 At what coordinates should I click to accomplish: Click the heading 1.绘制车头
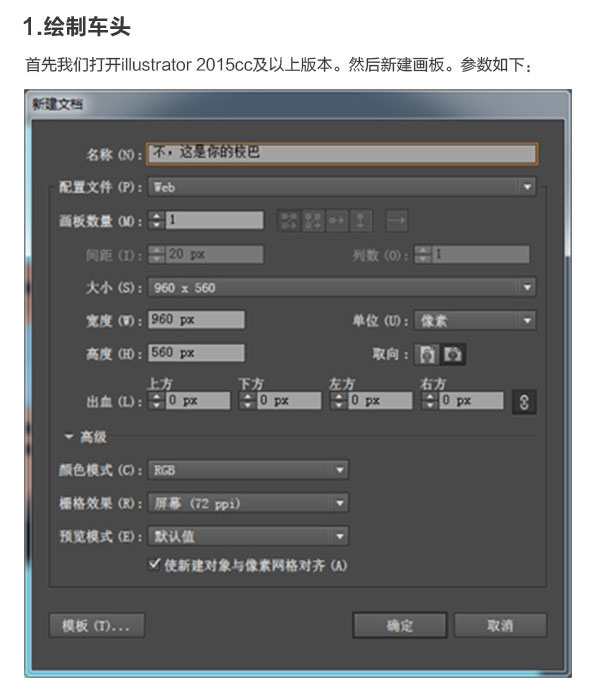point(77,27)
